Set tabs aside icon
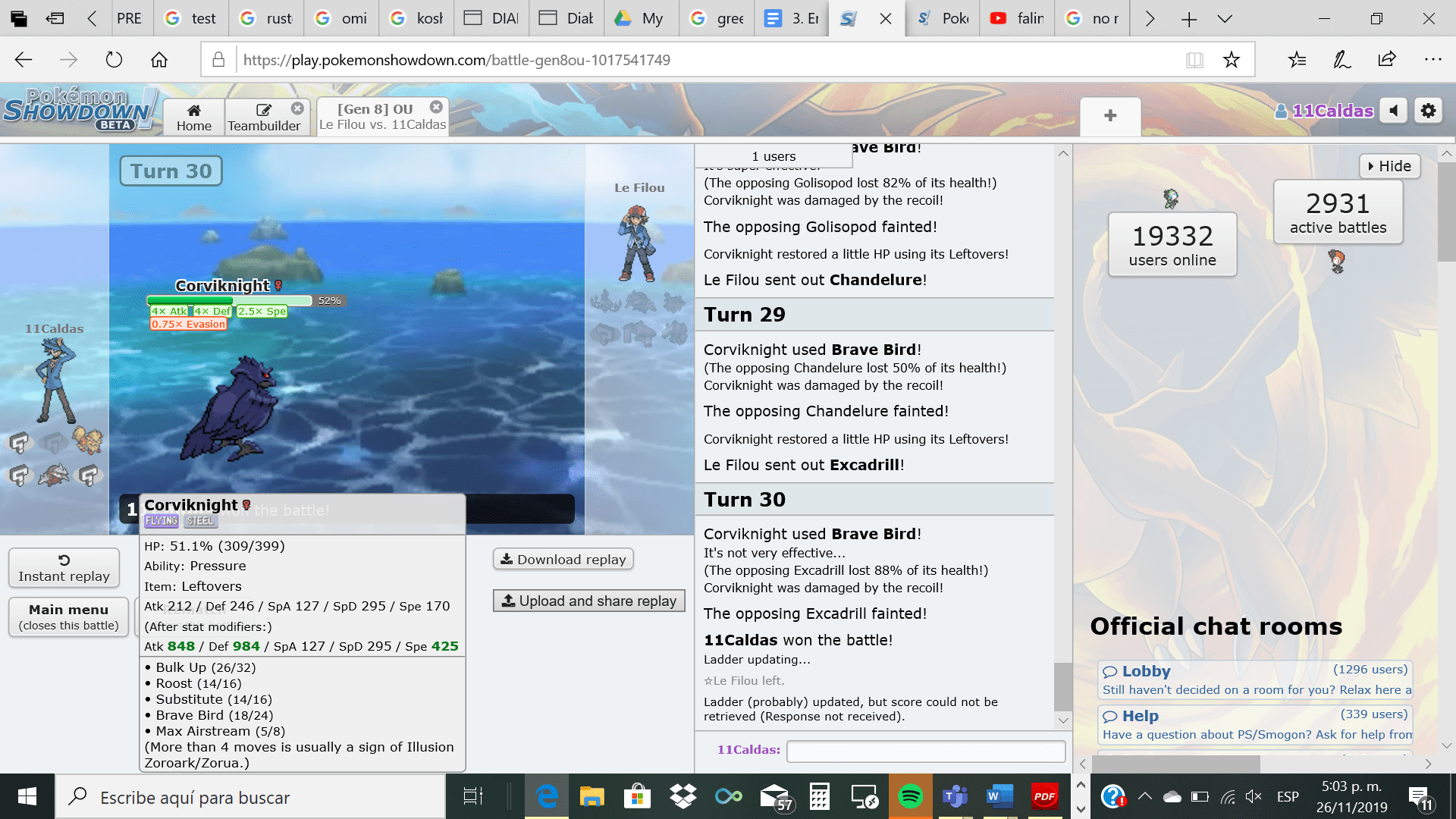 [55, 19]
